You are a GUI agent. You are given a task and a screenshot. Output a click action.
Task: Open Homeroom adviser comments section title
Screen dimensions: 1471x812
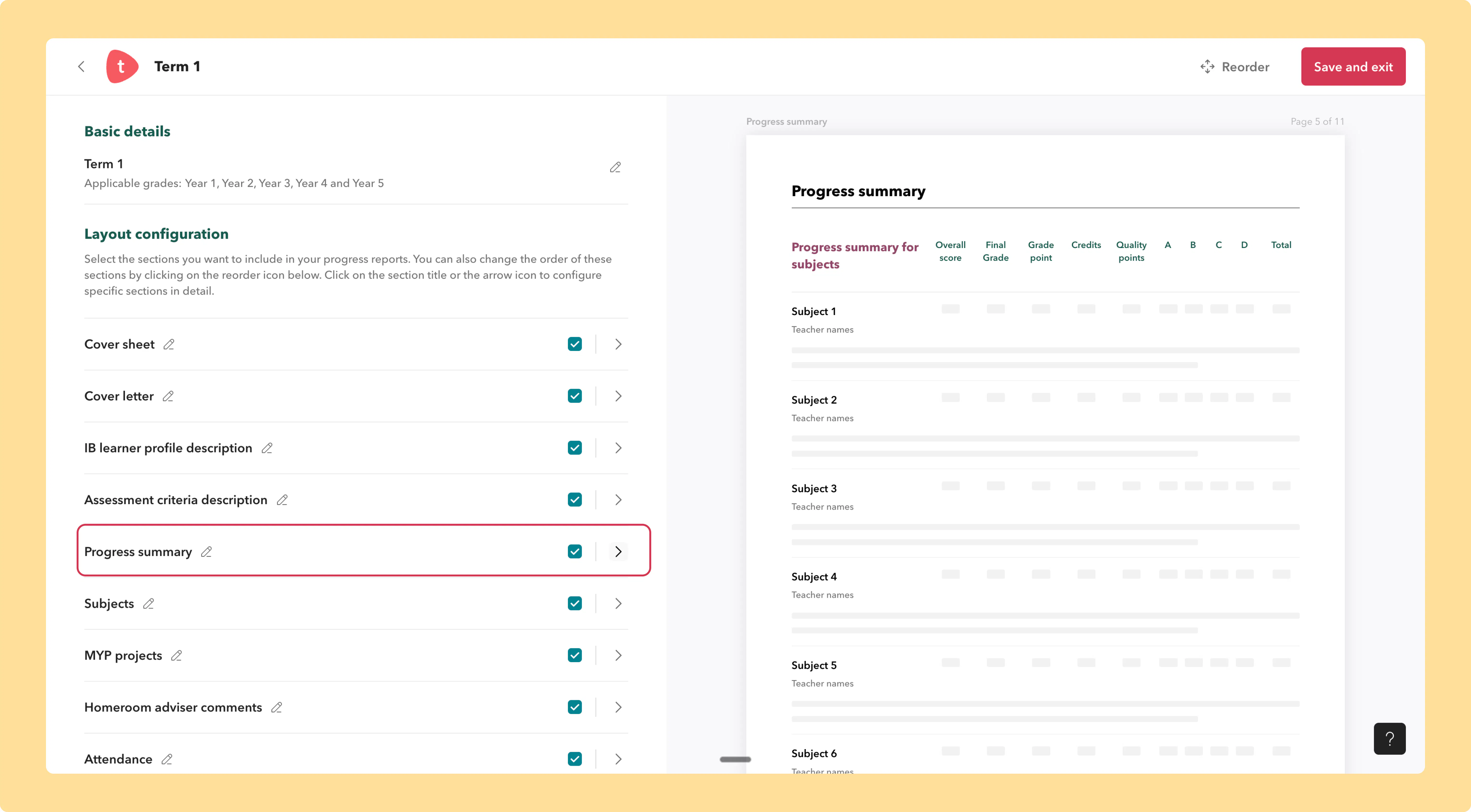point(173,707)
